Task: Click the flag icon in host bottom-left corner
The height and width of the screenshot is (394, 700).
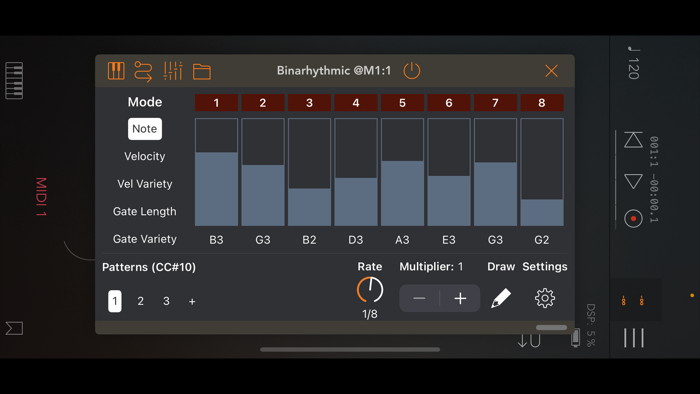Action: click(x=14, y=328)
